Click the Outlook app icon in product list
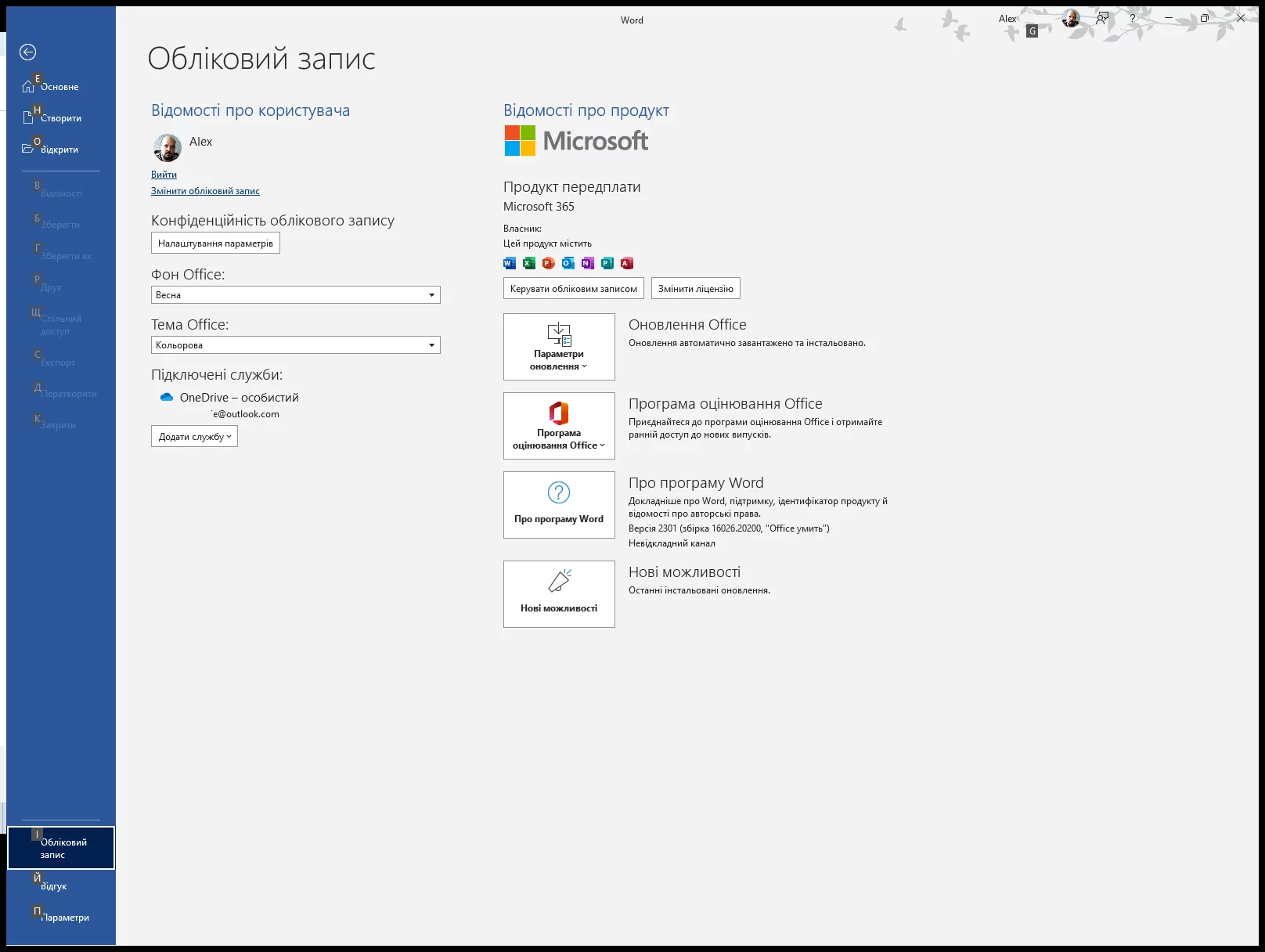 coord(568,263)
